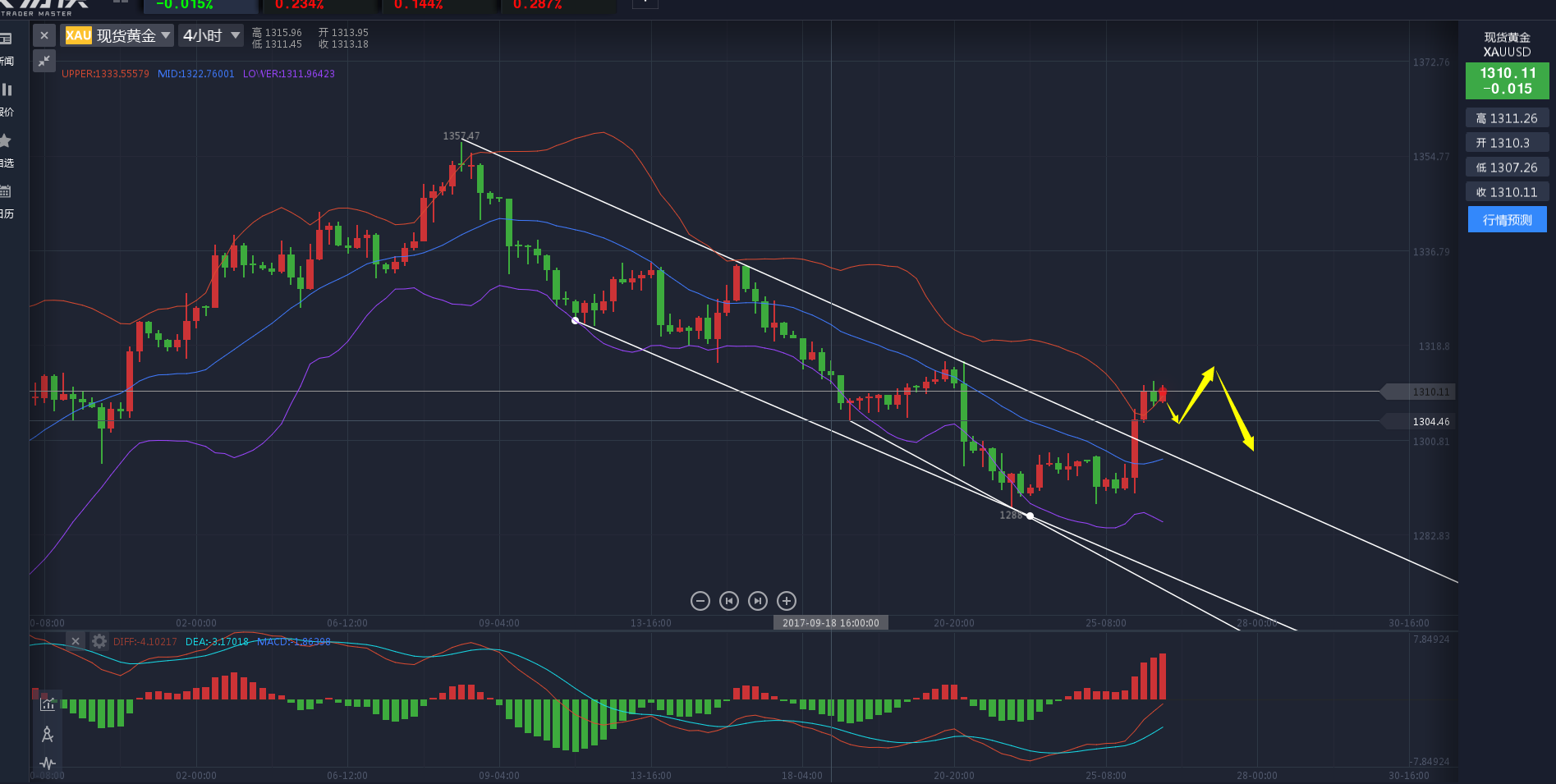The height and width of the screenshot is (784, 1556).
Task: Collapse the chart with shrink icon
Action: coord(44,61)
